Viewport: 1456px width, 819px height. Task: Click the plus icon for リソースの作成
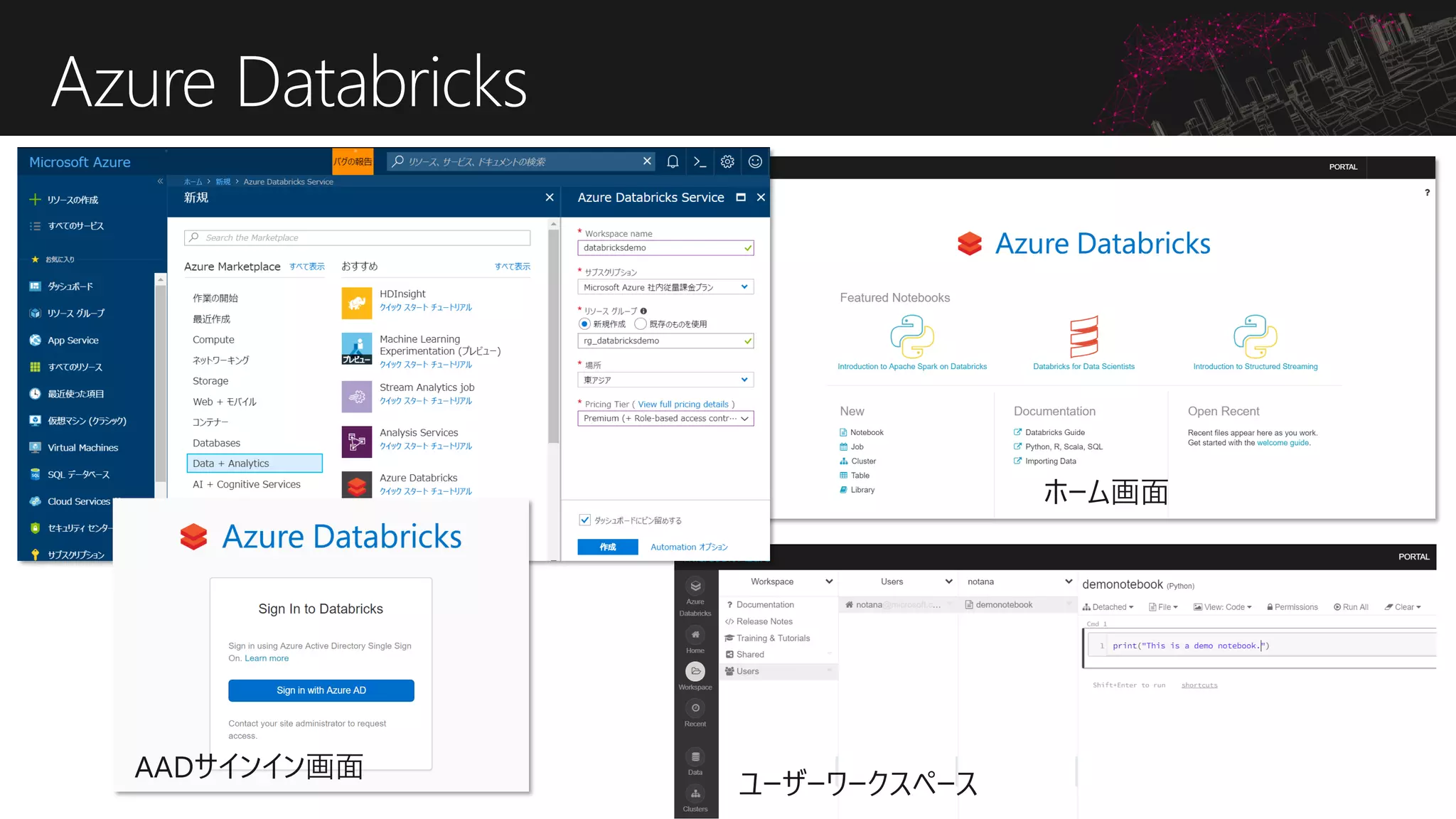(35, 200)
